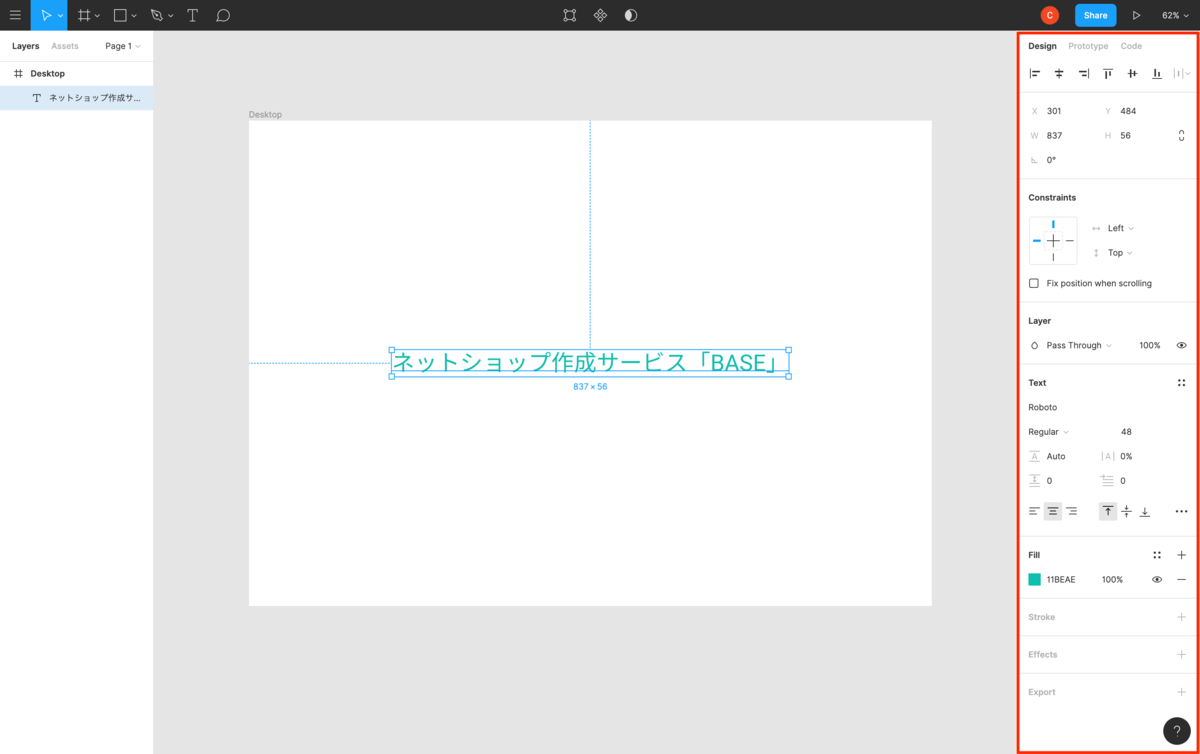Add an effect with plus
This screenshot has width=1200, height=754.
[x=1181, y=655]
